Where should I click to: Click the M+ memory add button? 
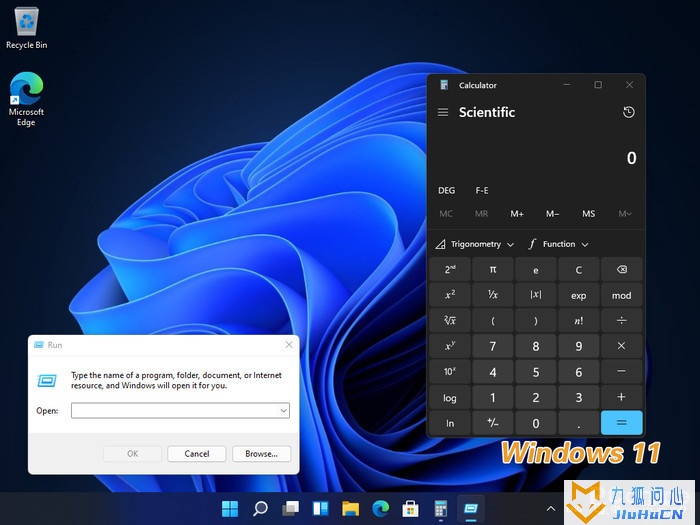(x=517, y=214)
